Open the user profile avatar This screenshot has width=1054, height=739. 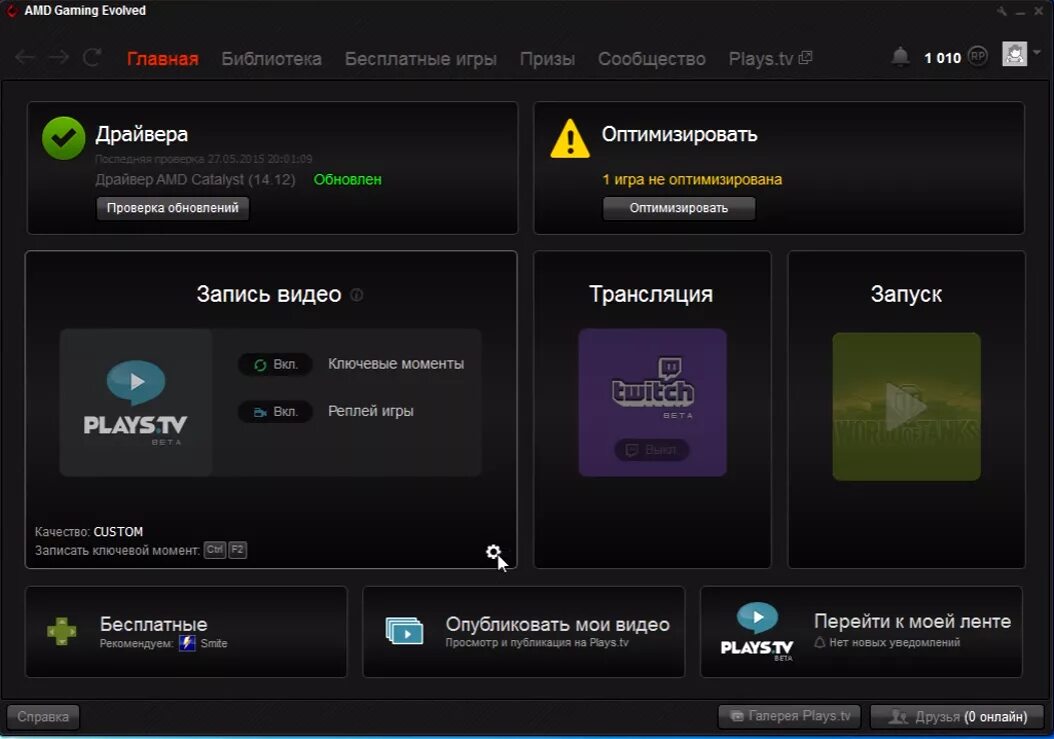[1014, 54]
